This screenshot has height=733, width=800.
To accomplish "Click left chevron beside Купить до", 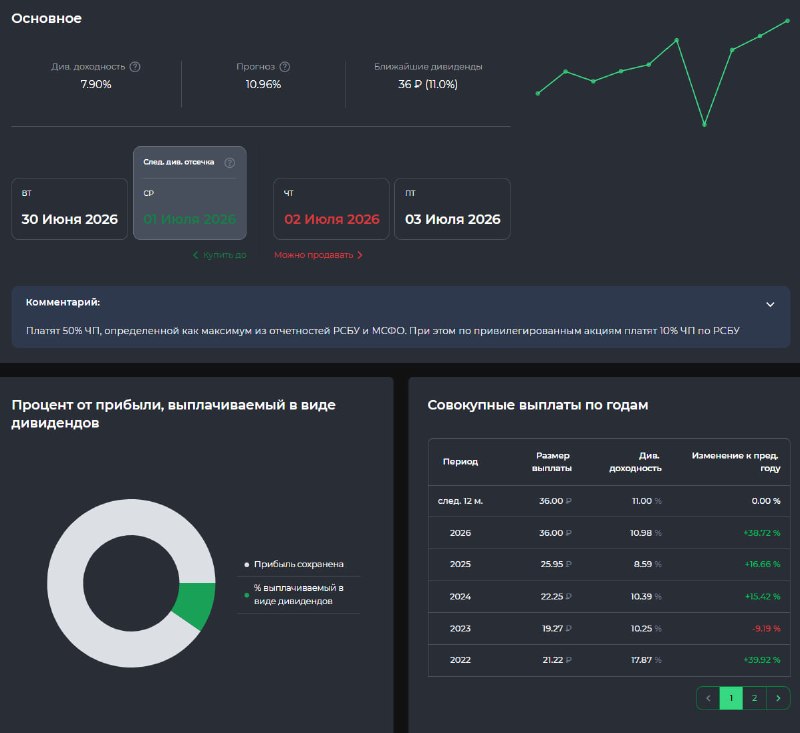I will click(x=195, y=255).
